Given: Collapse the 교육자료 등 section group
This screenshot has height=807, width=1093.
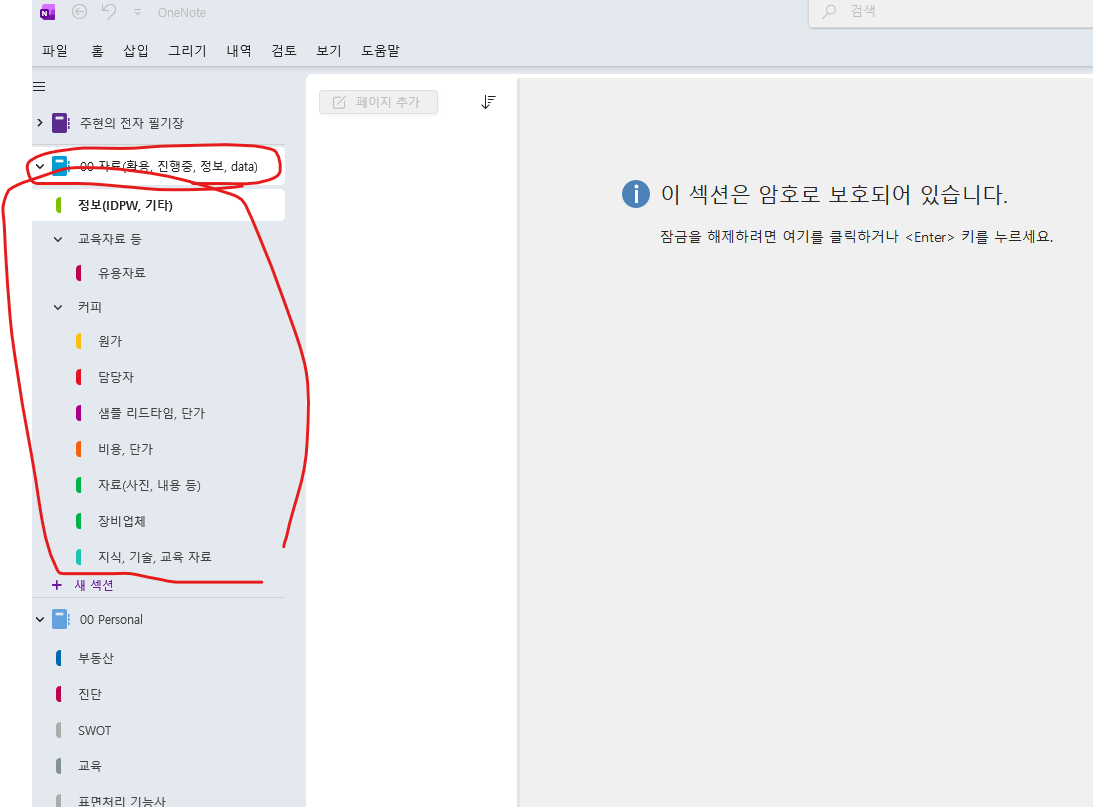Looking at the screenshot, I should pyautogui.click(x=58, y=239).
